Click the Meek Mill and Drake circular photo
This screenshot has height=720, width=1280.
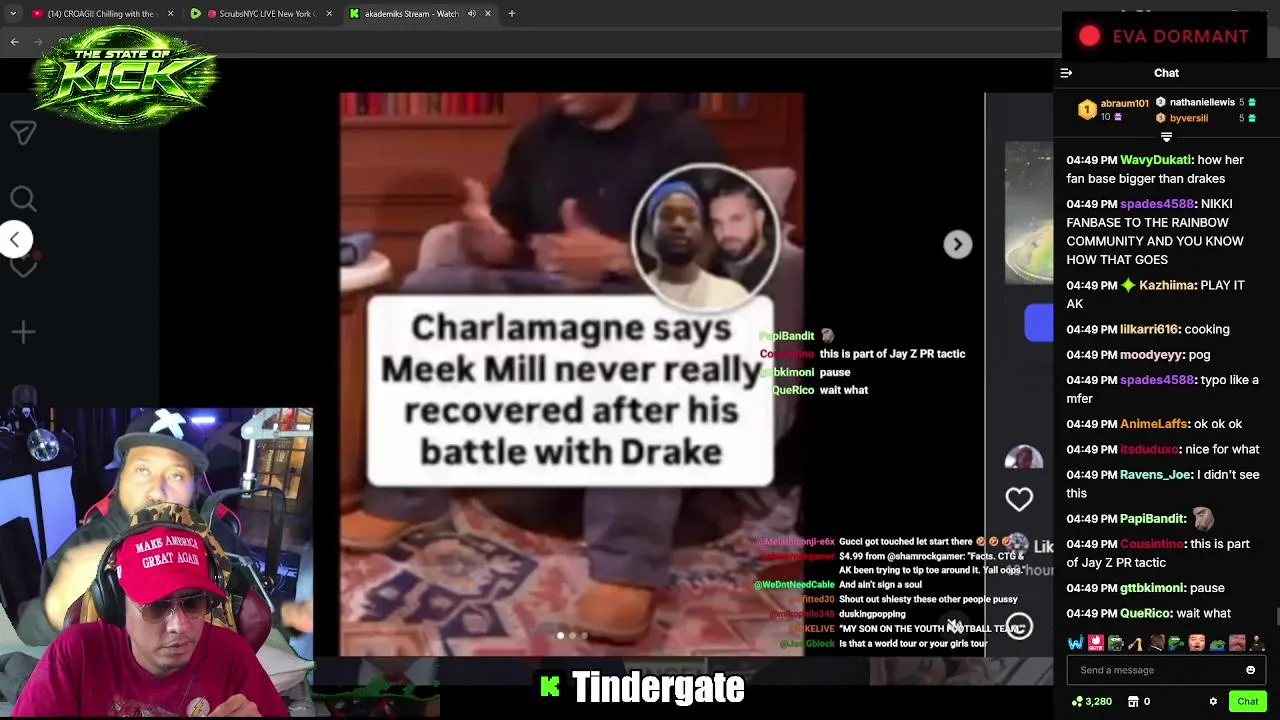click(706, 237)
